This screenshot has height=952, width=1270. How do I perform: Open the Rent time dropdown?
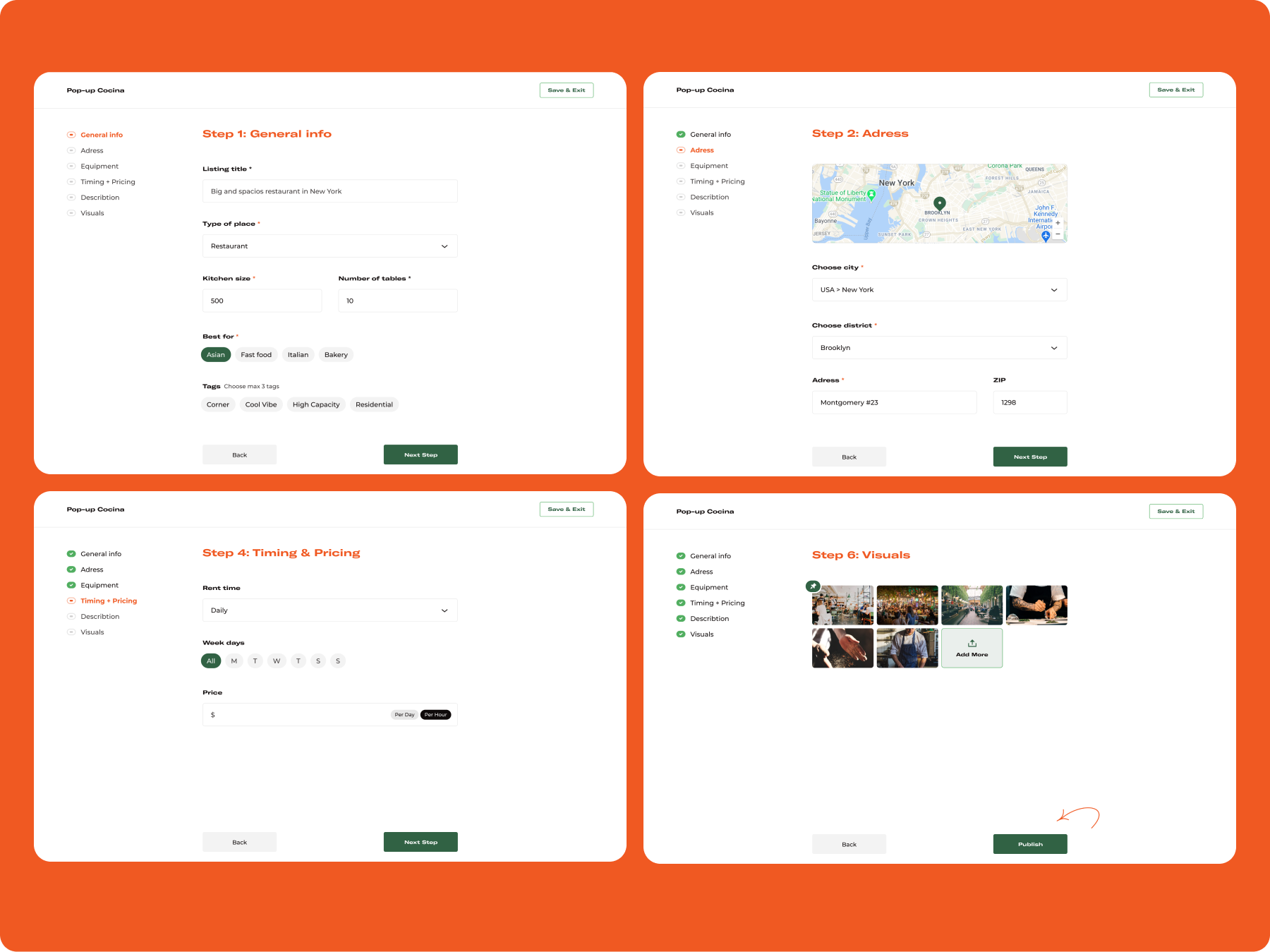[x=330, y=610]
